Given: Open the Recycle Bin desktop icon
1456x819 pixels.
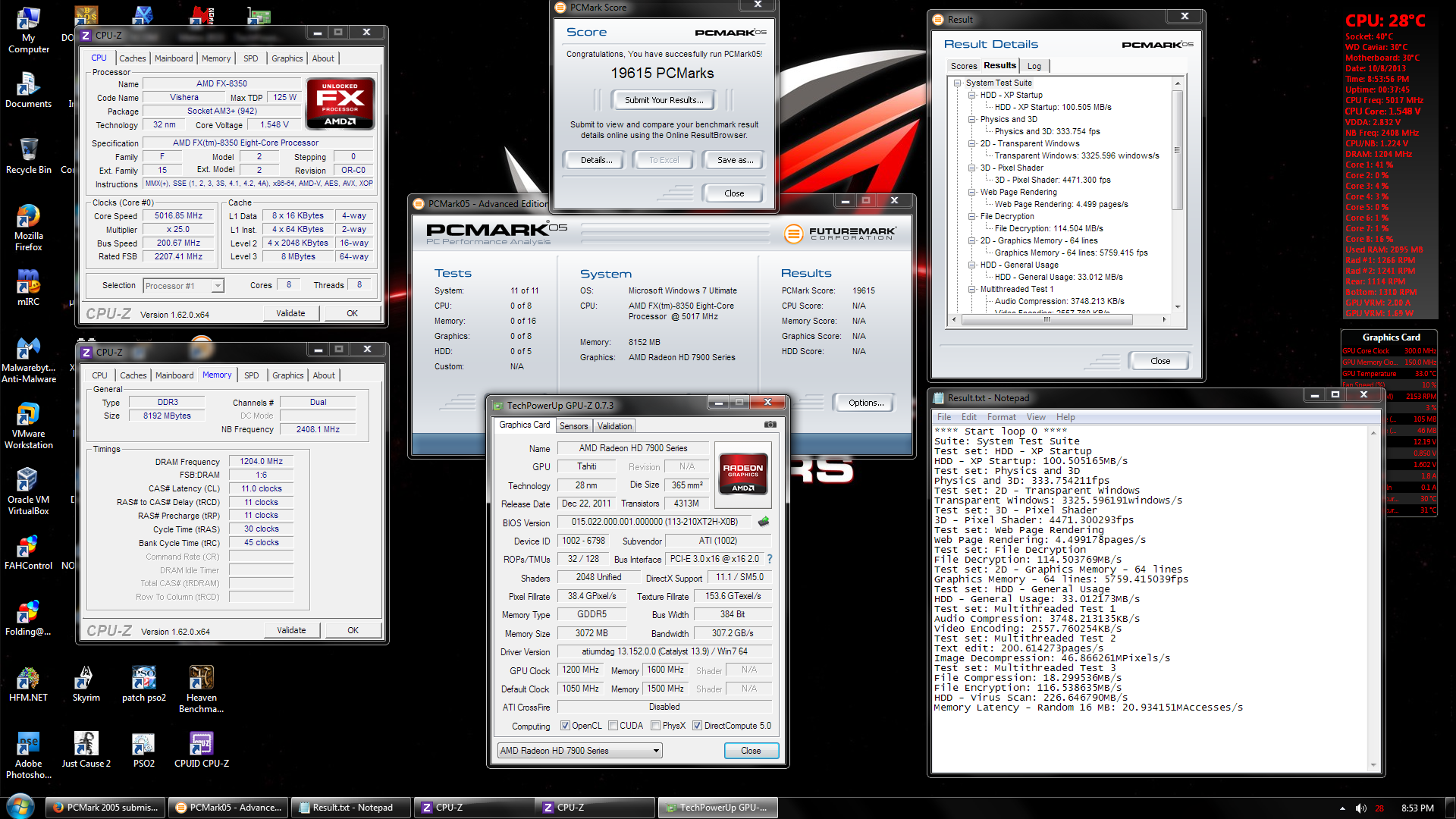Looking at the screenshot, I should click(x=28, y=155).
